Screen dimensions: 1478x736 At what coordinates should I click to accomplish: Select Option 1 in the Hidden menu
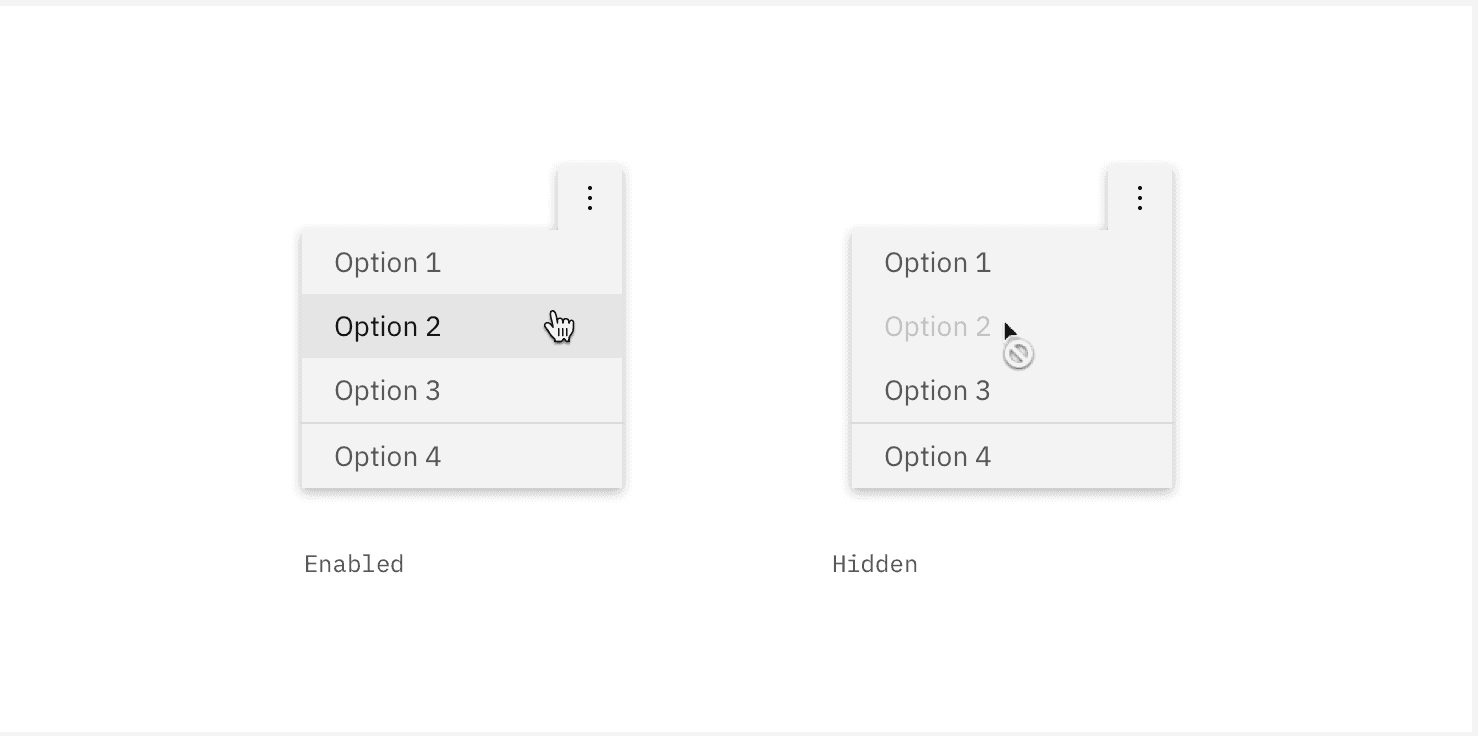[937, 263]
